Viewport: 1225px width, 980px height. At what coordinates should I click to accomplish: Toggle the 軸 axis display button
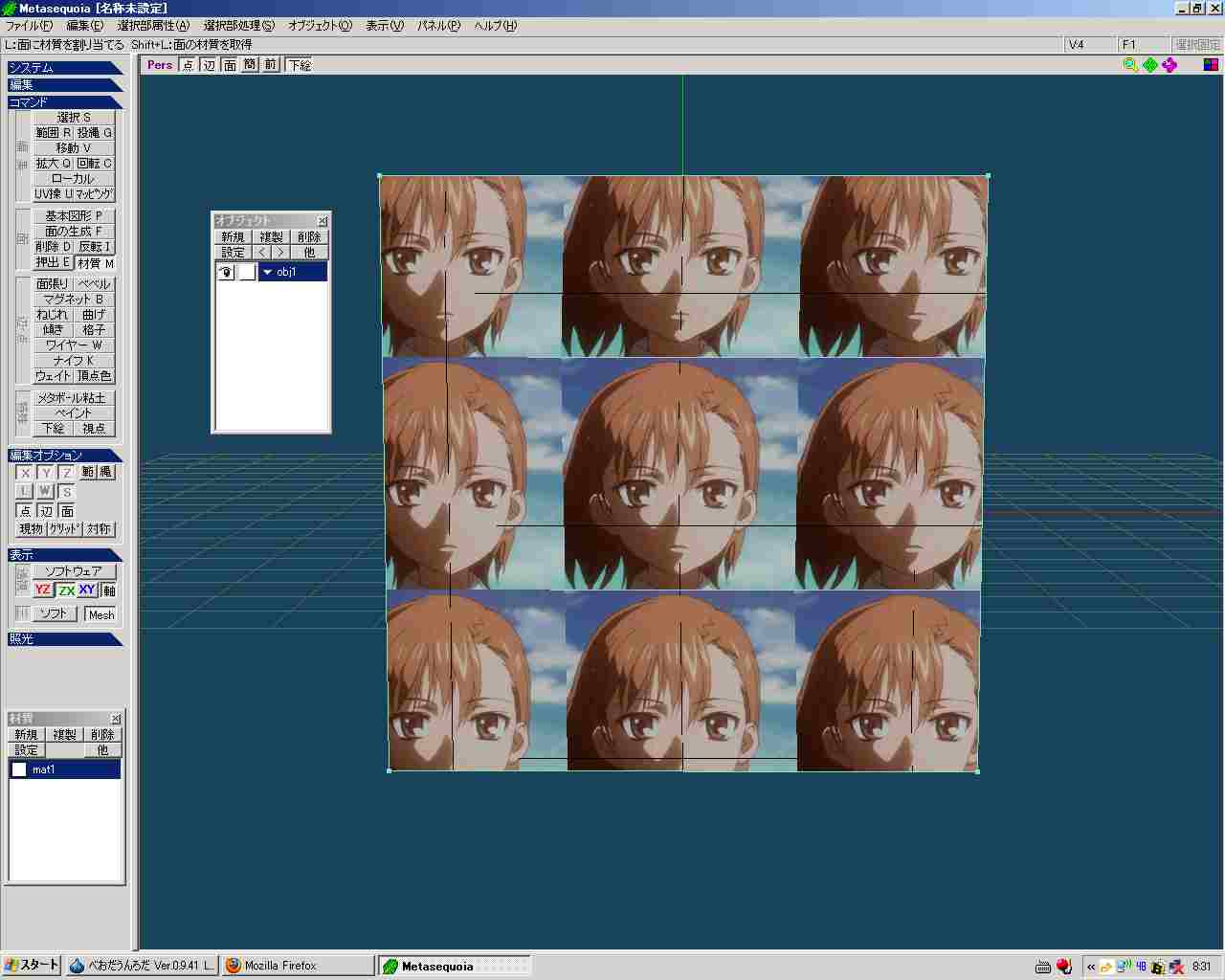pos(109,590)
